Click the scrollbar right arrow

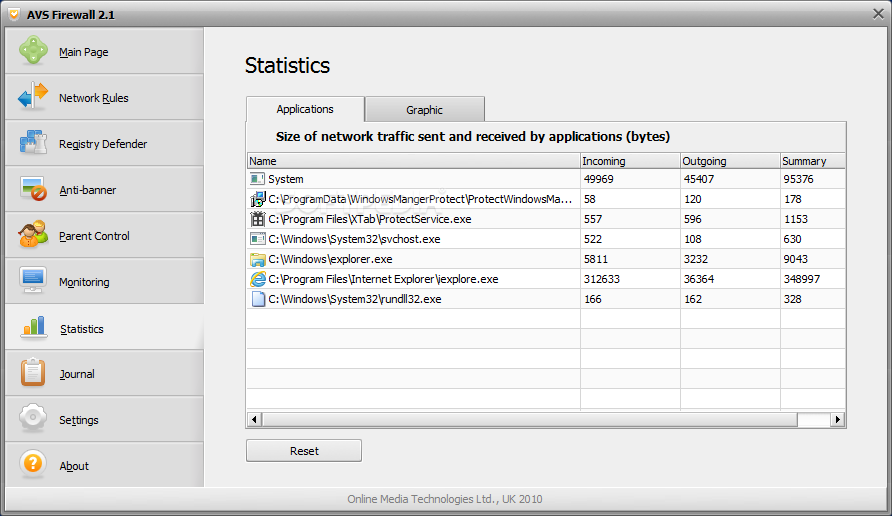tap(837, 419)
